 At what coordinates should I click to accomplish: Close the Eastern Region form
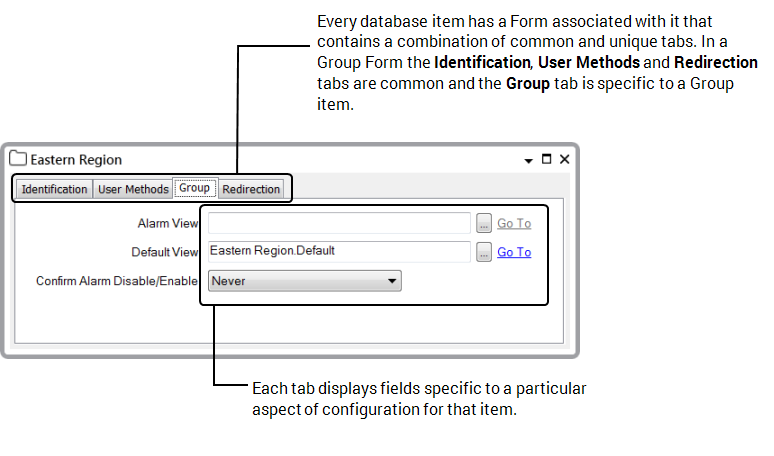click(x=564, y=159)
